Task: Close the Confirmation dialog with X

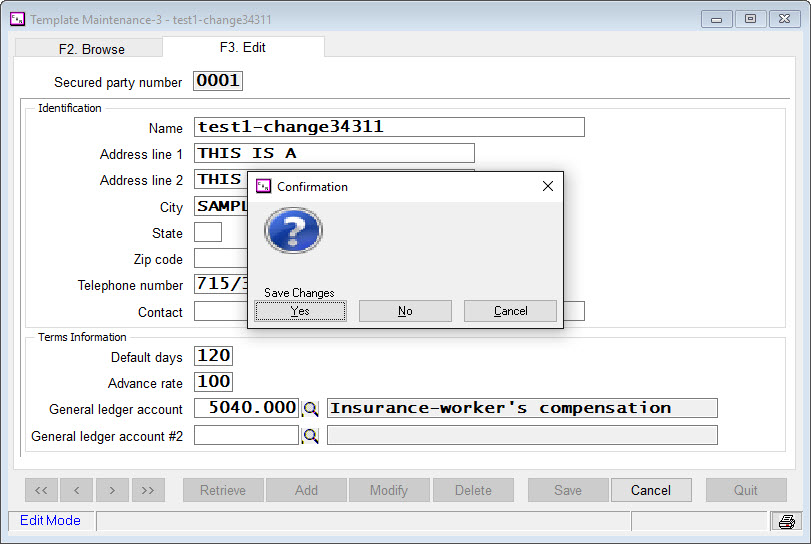Action: (547, 186)
